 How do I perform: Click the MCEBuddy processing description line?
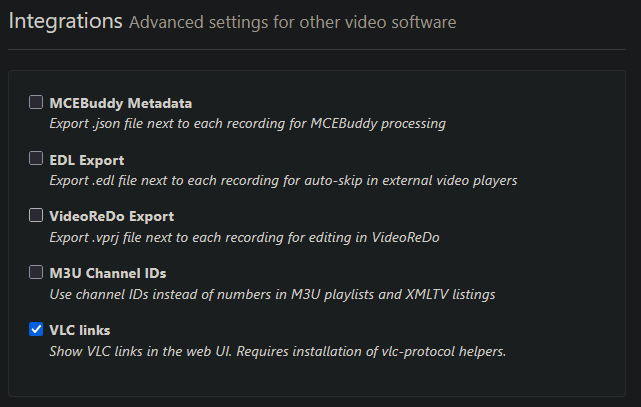pos(247,124)
